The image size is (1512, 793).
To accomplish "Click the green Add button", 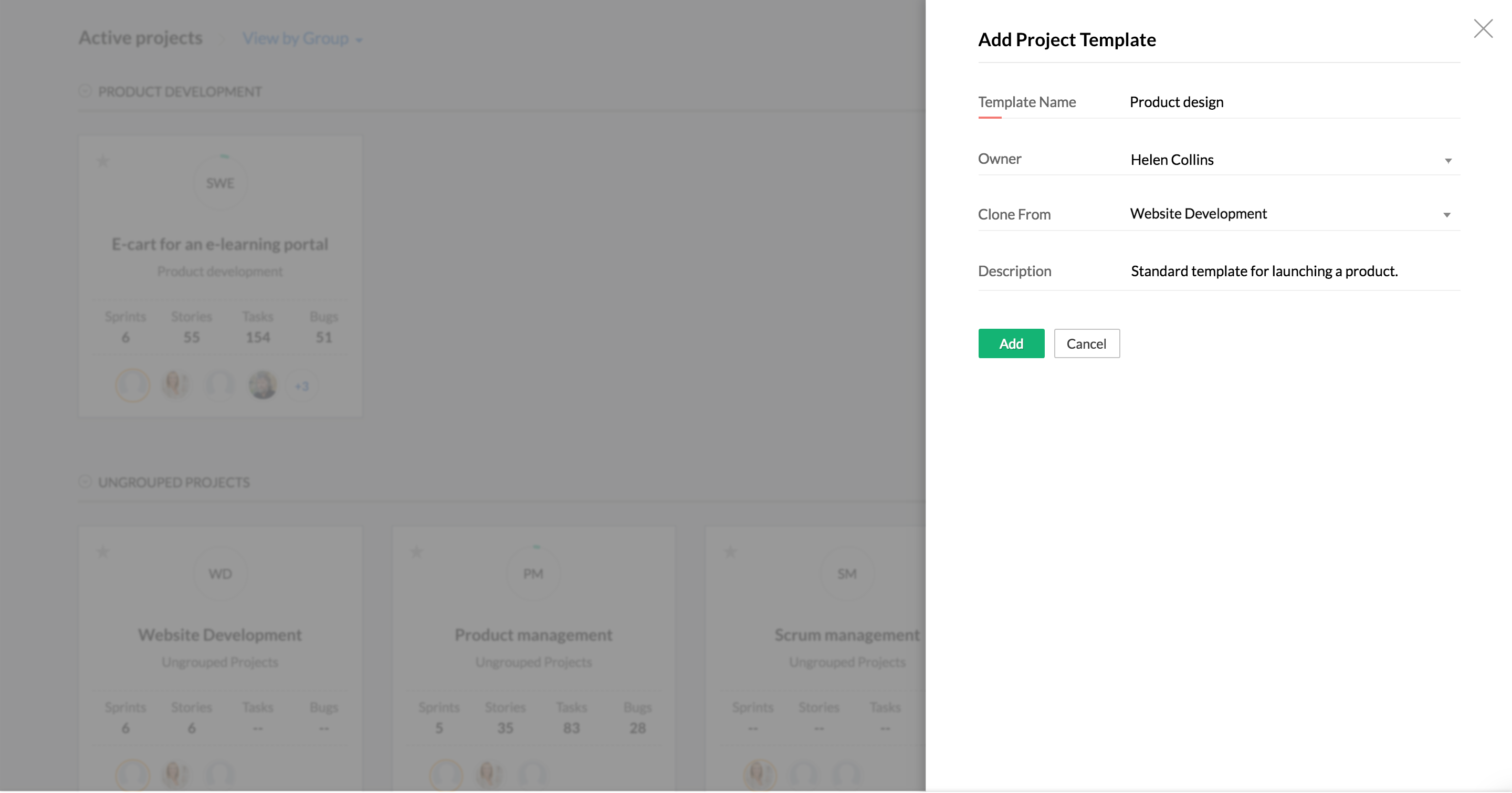I will click(x=1011, y=343).
